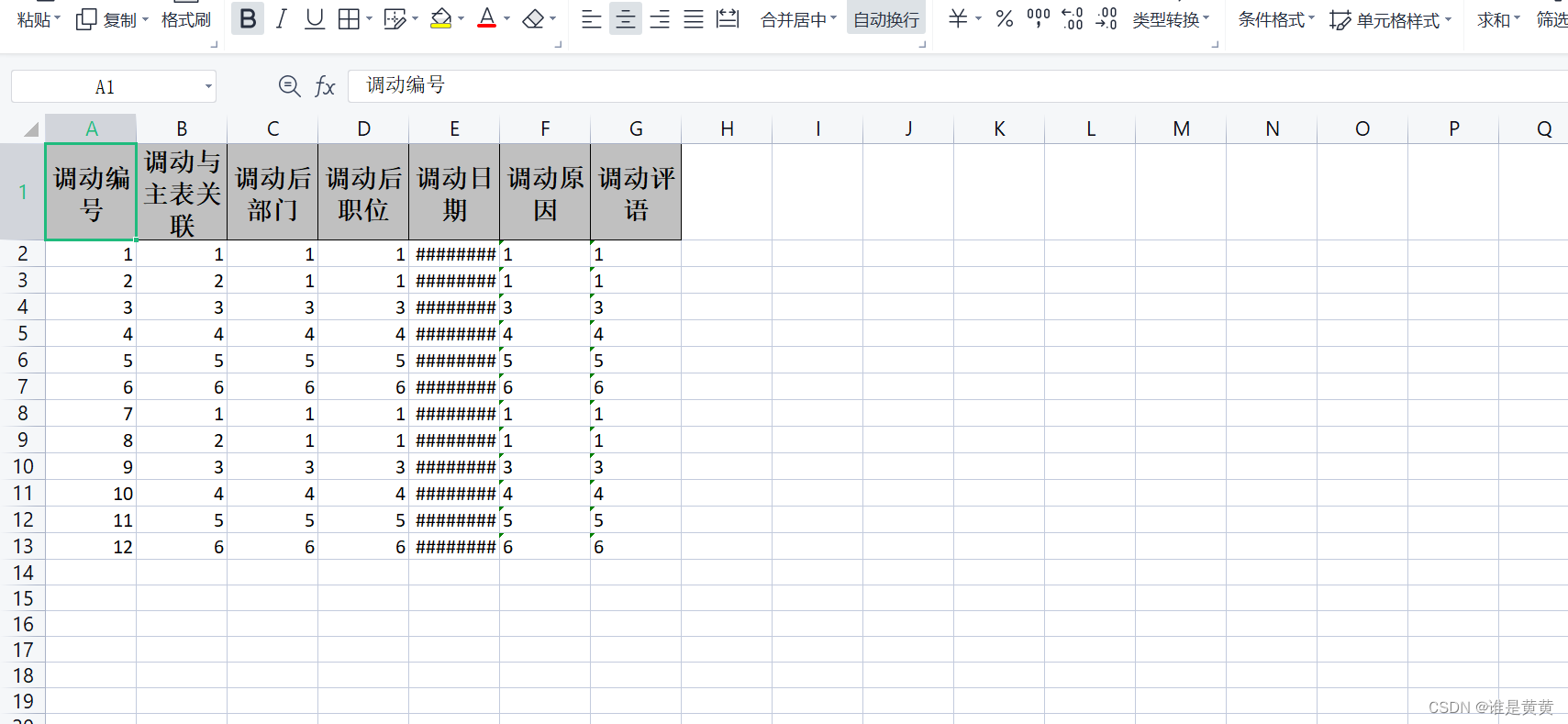Image resolution: width=1568 pixels, height=724 pixels.
Task: Align text left
Action: click(x=592, y=18)
